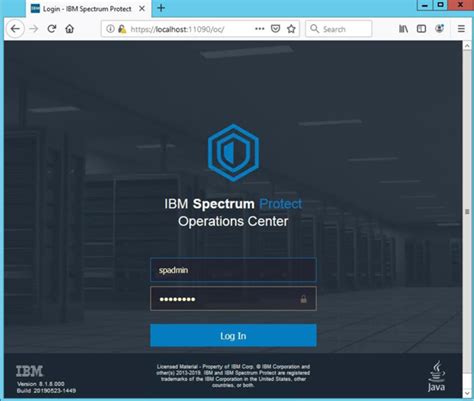
Task: Click the IBM logo in footer
Action: [x=30, y=371]
